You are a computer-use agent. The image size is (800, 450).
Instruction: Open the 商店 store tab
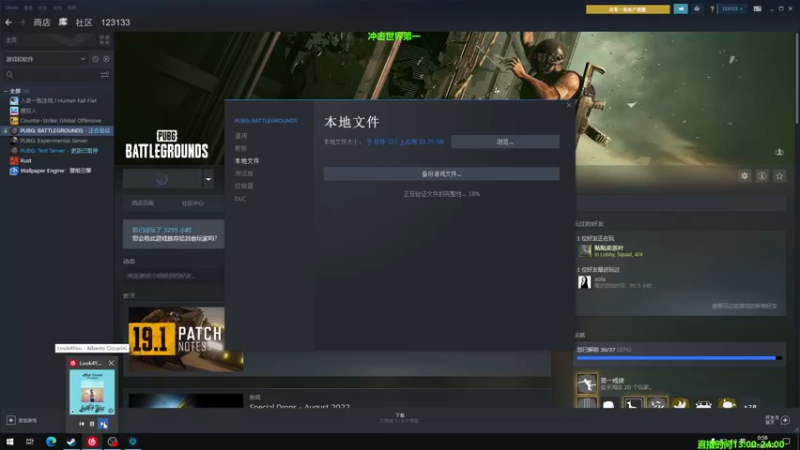(42, 22)
